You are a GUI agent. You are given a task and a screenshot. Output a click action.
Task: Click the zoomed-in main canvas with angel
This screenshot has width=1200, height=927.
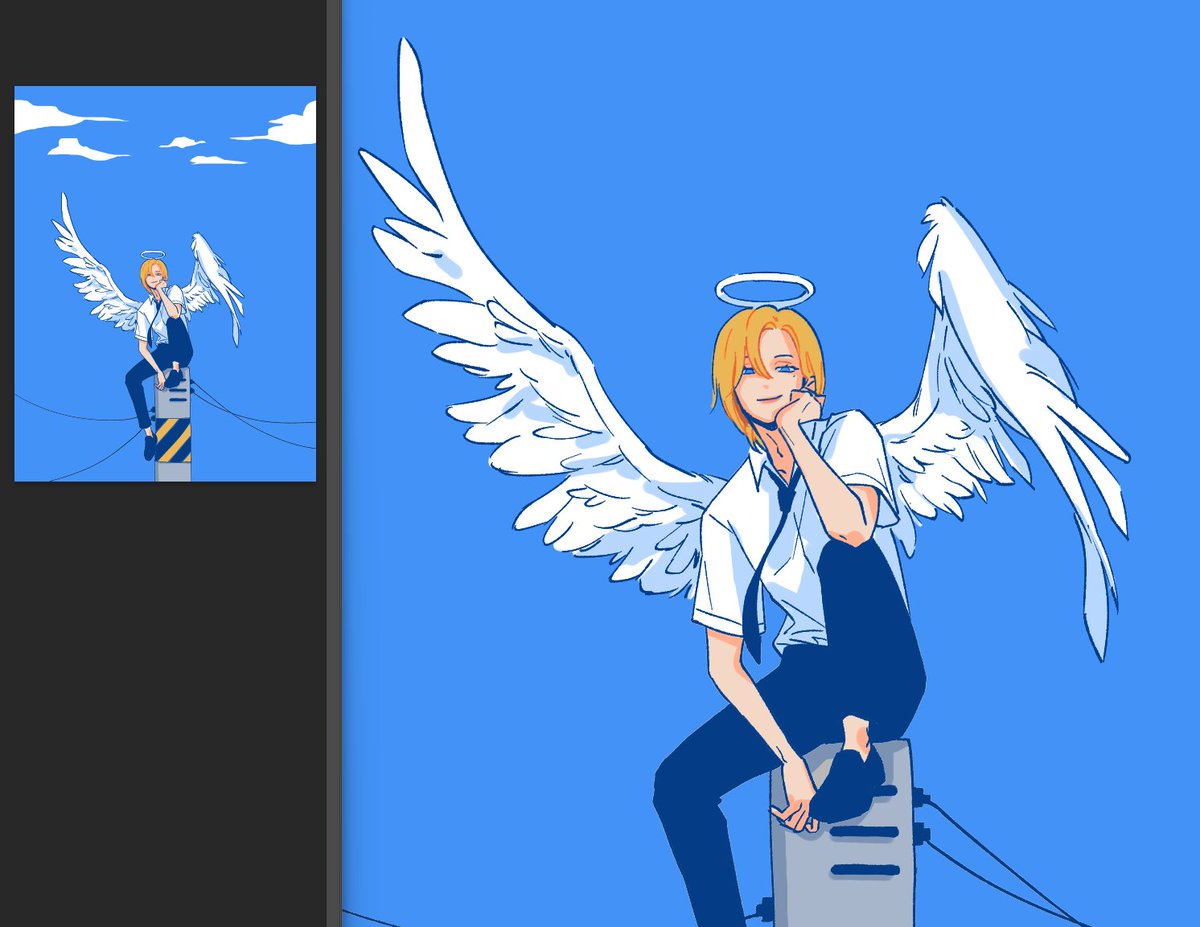pos(771,463)
